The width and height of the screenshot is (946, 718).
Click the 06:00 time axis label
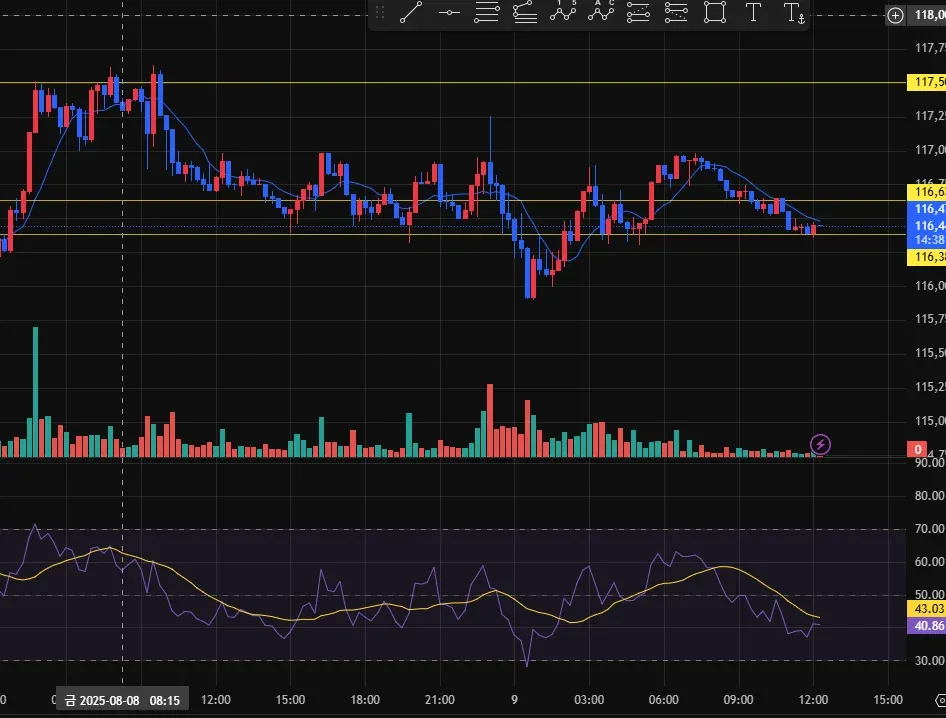(x=664, y=700)
